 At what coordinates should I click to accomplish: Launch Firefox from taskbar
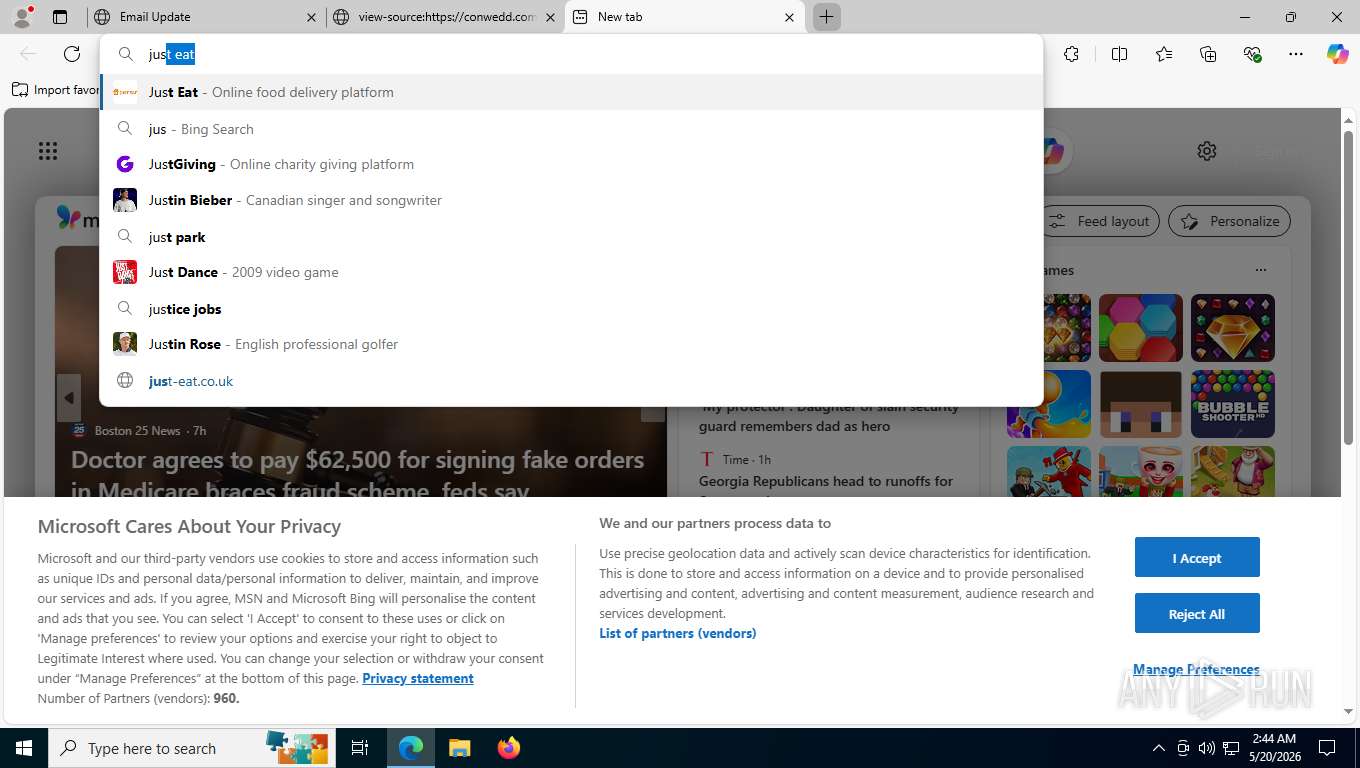tap(509, 748)
